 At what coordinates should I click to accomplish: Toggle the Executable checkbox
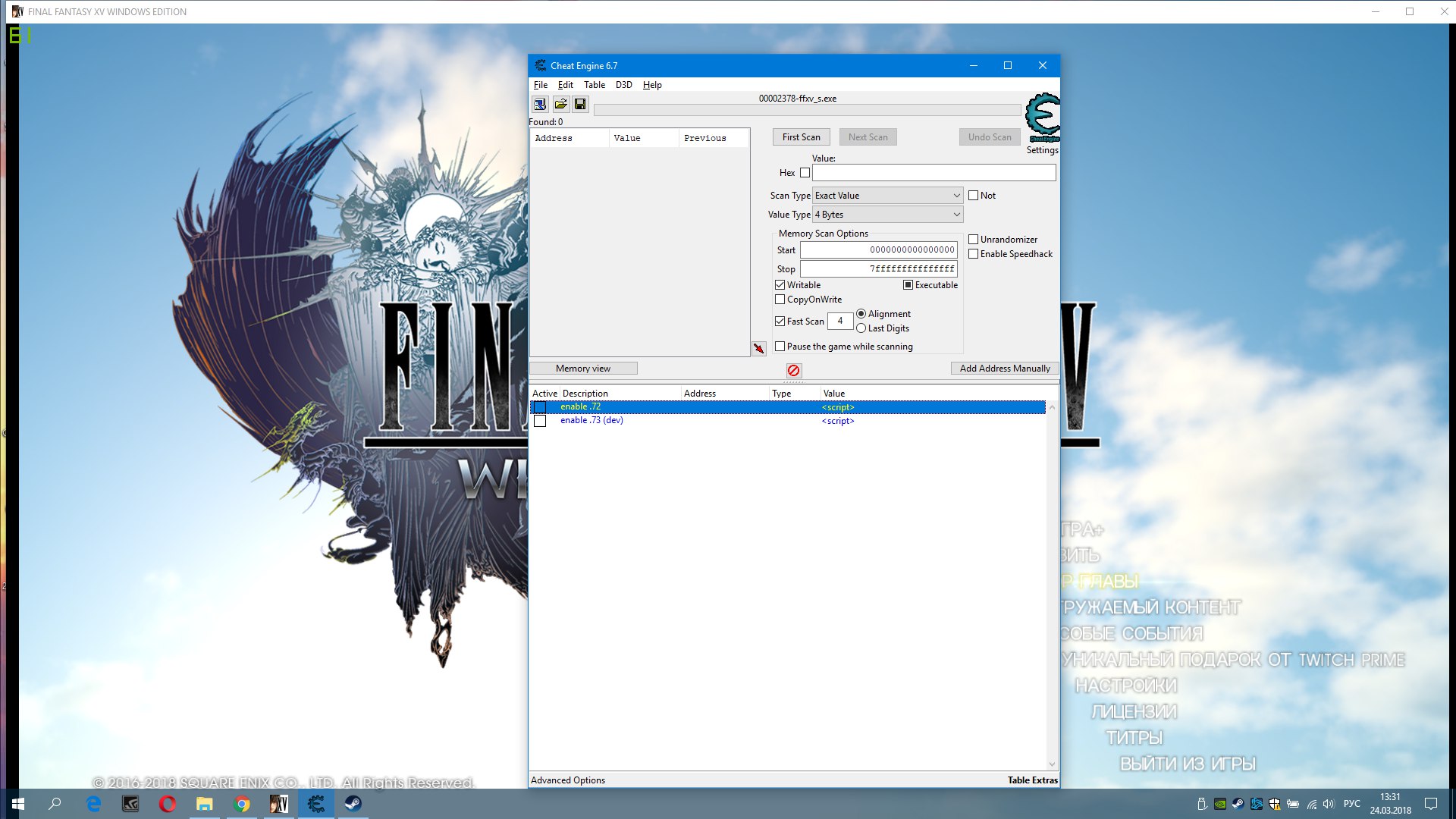[x=908, y=285]
